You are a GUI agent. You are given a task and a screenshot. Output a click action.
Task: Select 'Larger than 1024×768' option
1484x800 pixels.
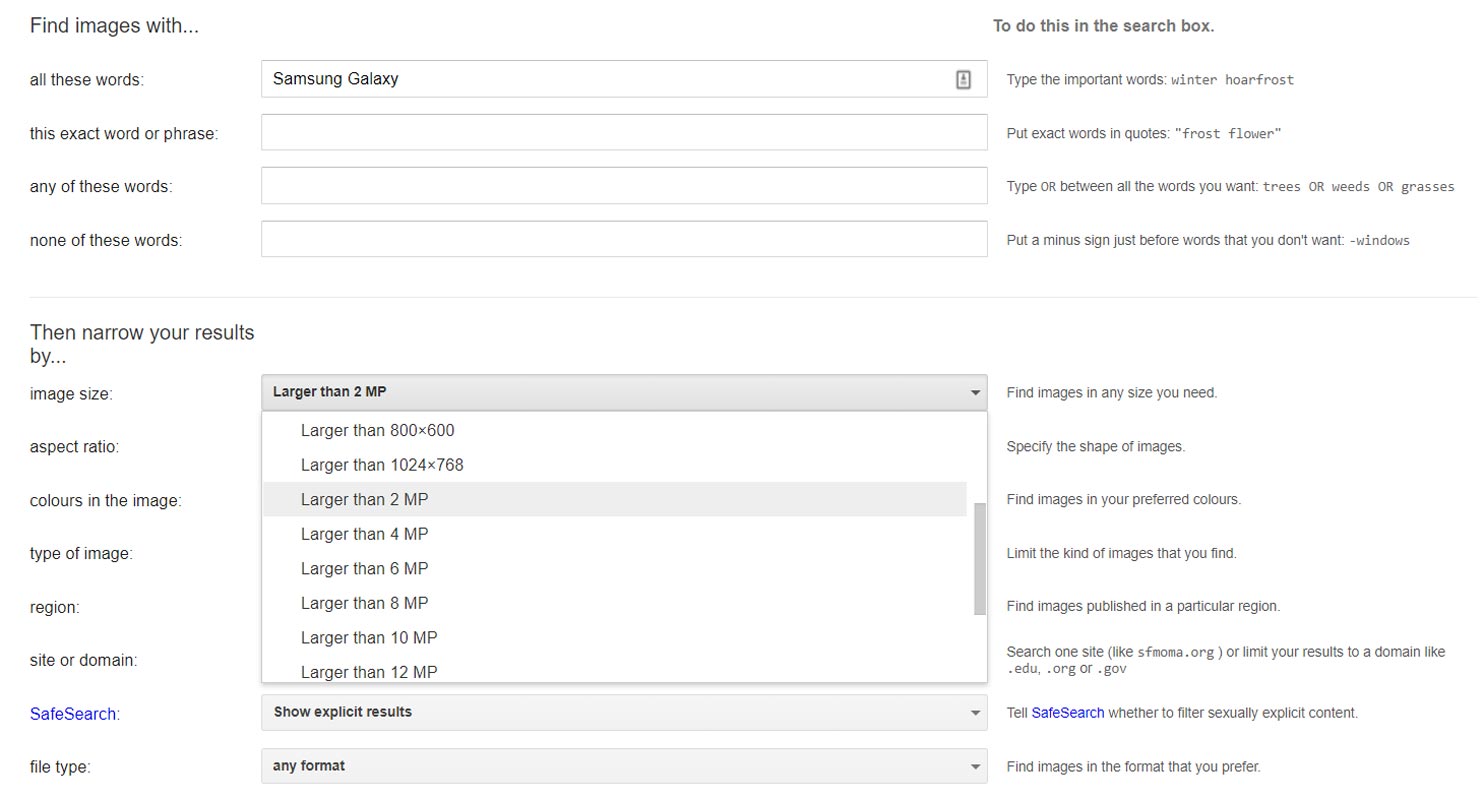point(614,465)
